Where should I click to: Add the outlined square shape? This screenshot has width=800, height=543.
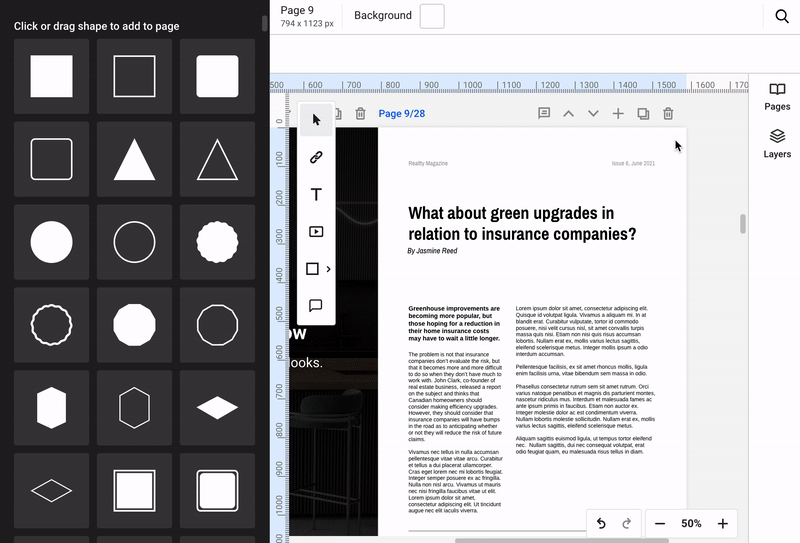tap(134, 76)
